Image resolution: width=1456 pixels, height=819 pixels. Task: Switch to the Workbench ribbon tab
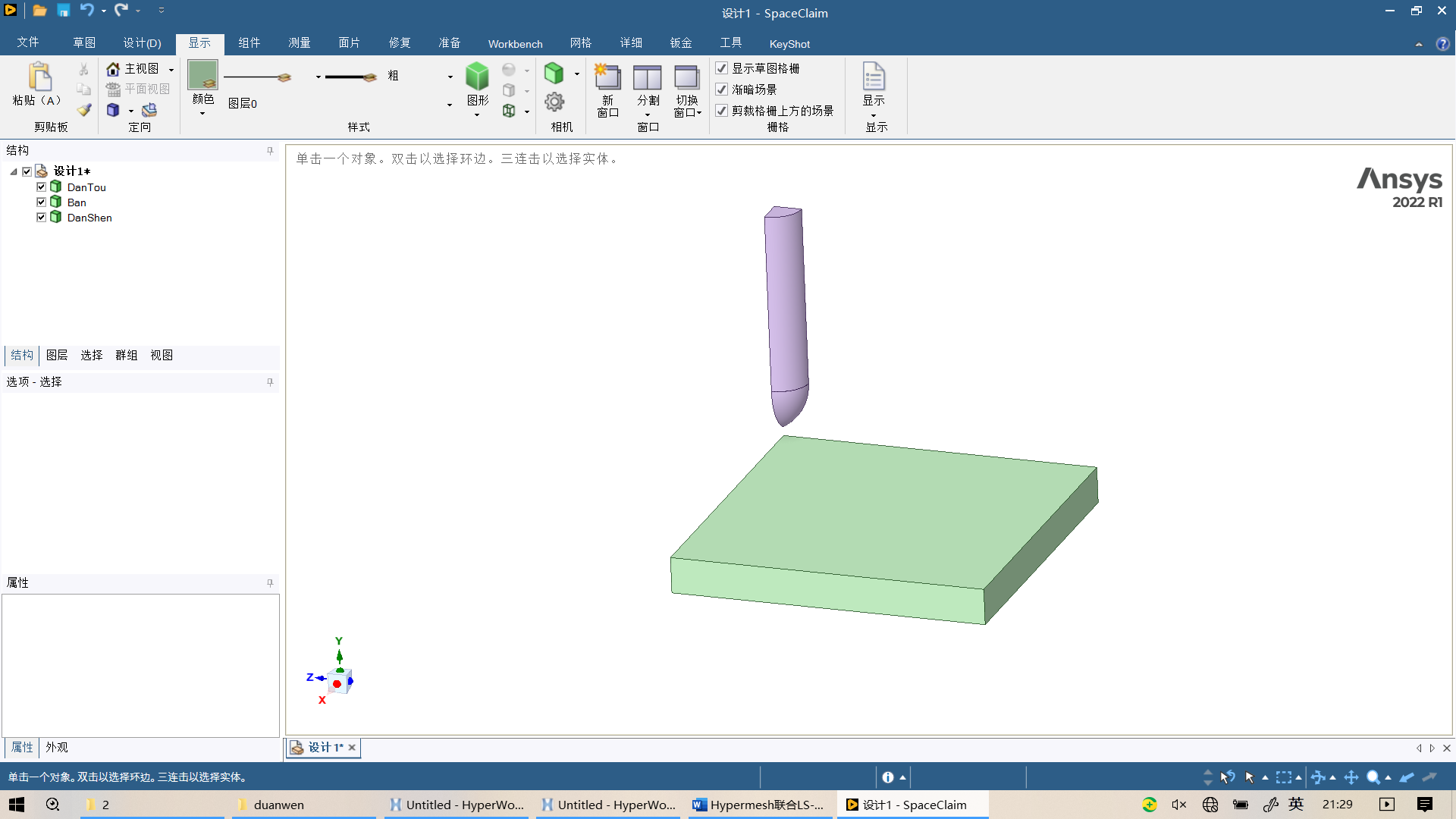516,44
